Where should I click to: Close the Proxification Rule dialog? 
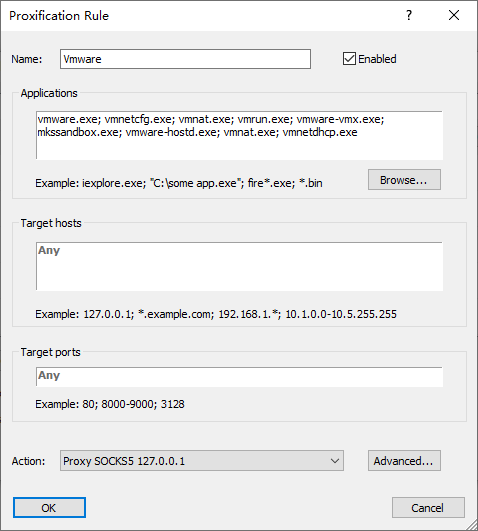(454, 15)
